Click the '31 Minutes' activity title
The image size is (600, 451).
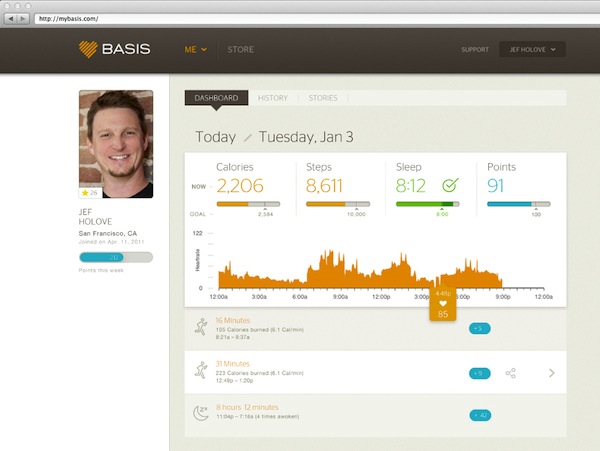point(233,364)
